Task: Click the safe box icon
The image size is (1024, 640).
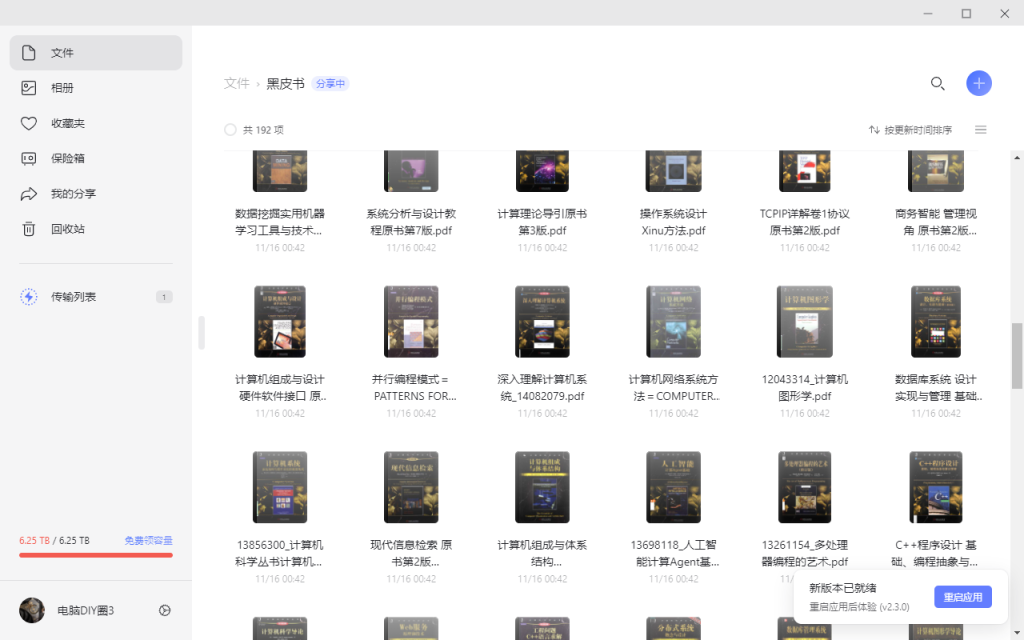Action: (x=29, y=159)
